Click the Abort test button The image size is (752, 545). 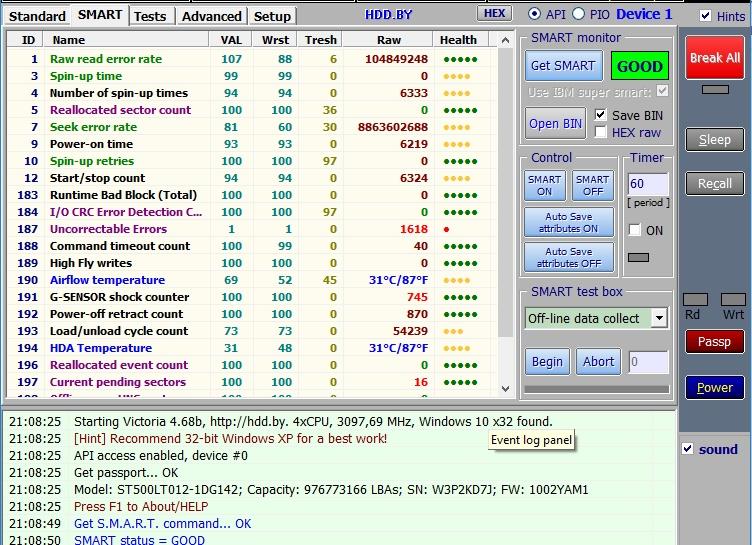598,361
